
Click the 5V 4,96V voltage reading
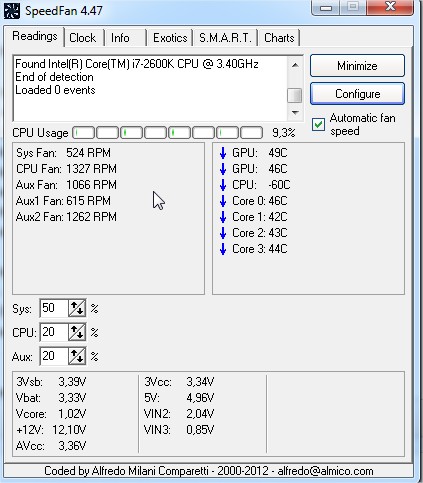coord(179,398)
